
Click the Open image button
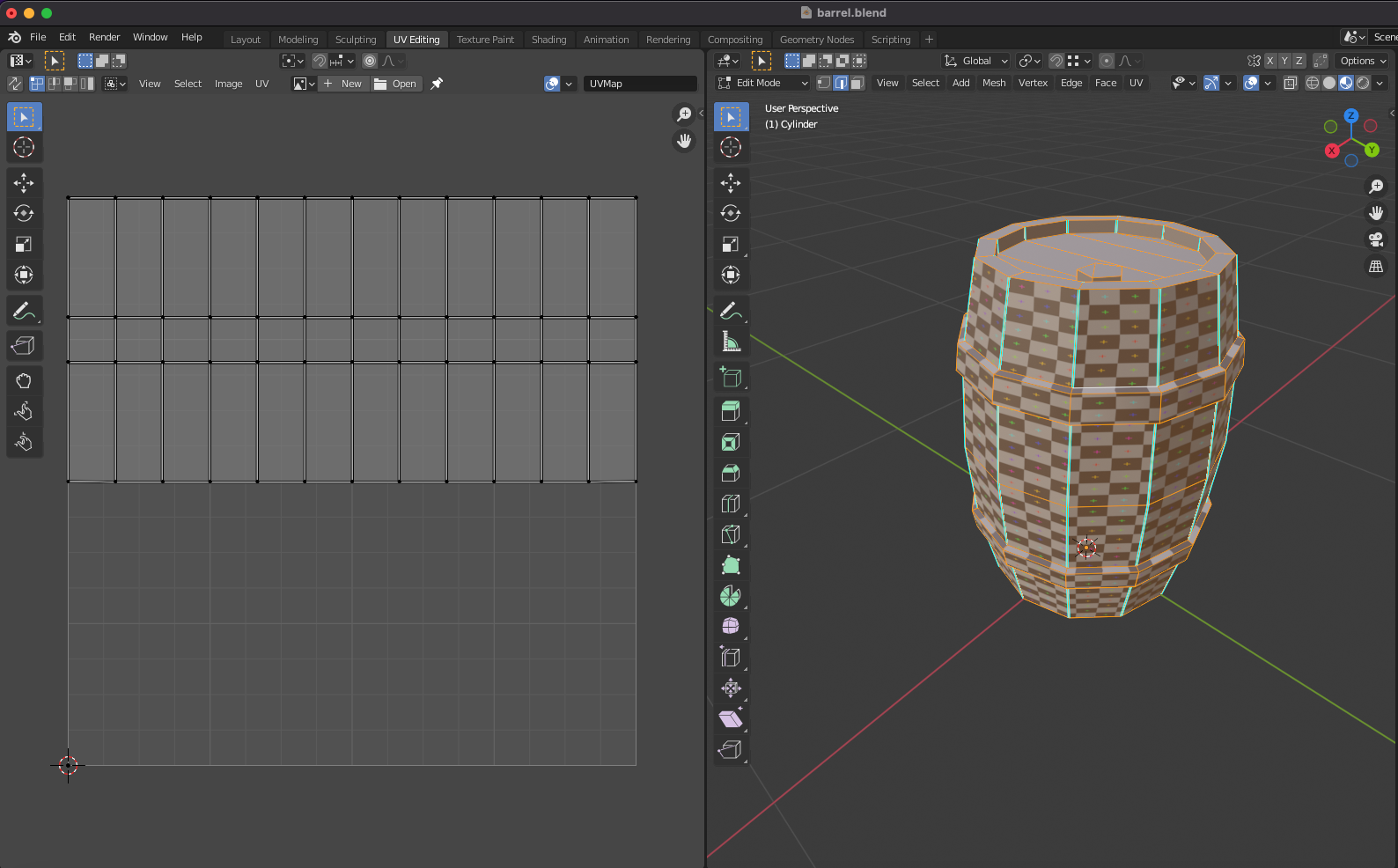[x=395, y=84]
